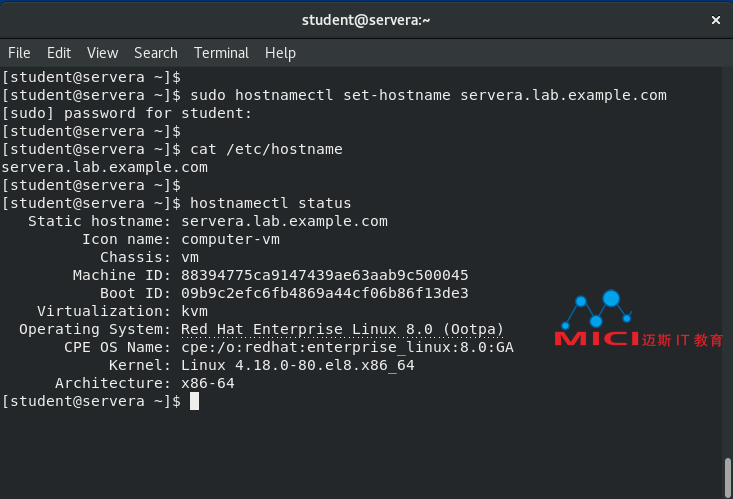Close the terminal window with the X button
The height and width of the screenshot is (499, 733).
(716, 20)
